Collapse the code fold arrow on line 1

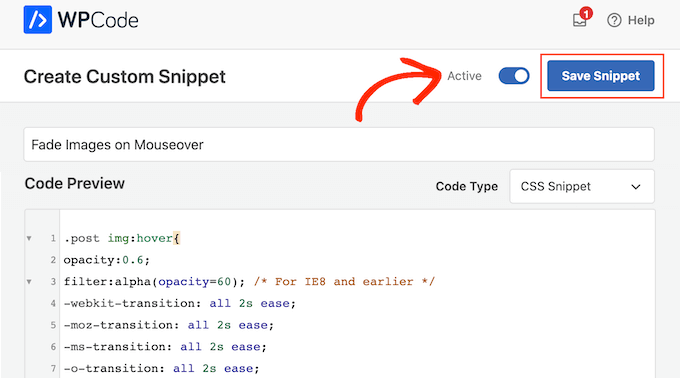[x=29, y=238]
